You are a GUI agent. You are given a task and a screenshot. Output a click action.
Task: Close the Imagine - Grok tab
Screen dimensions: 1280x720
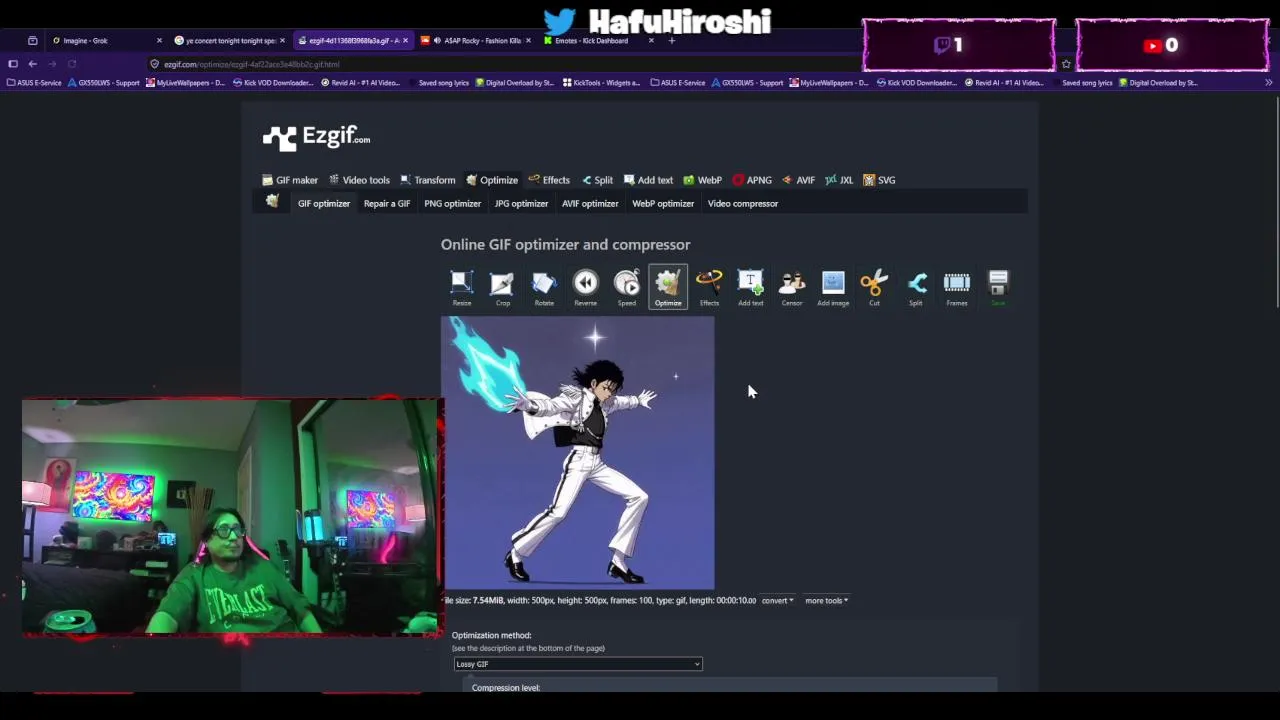click(159, 40)
